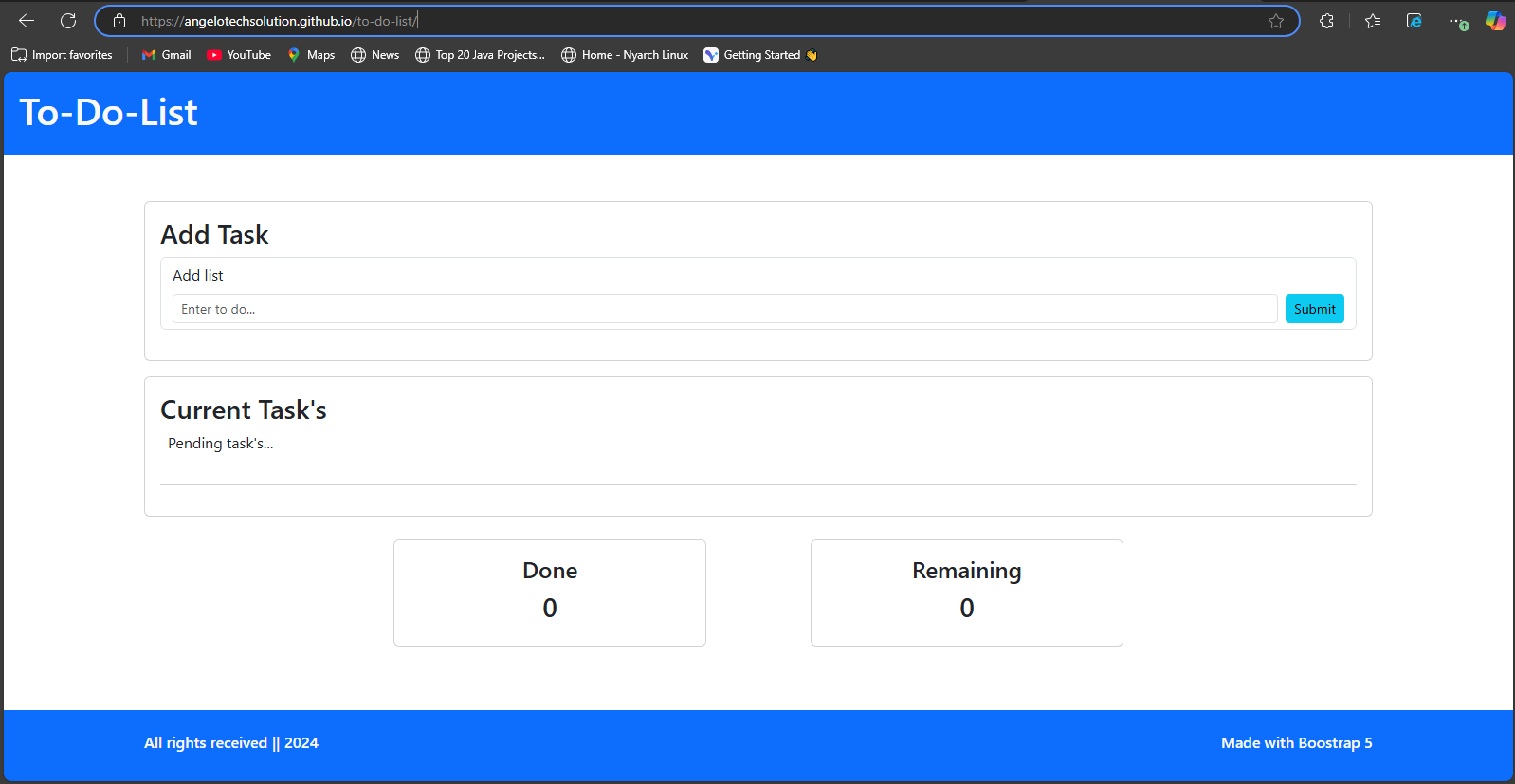Open the YouTube bookmark

(239, 55)
